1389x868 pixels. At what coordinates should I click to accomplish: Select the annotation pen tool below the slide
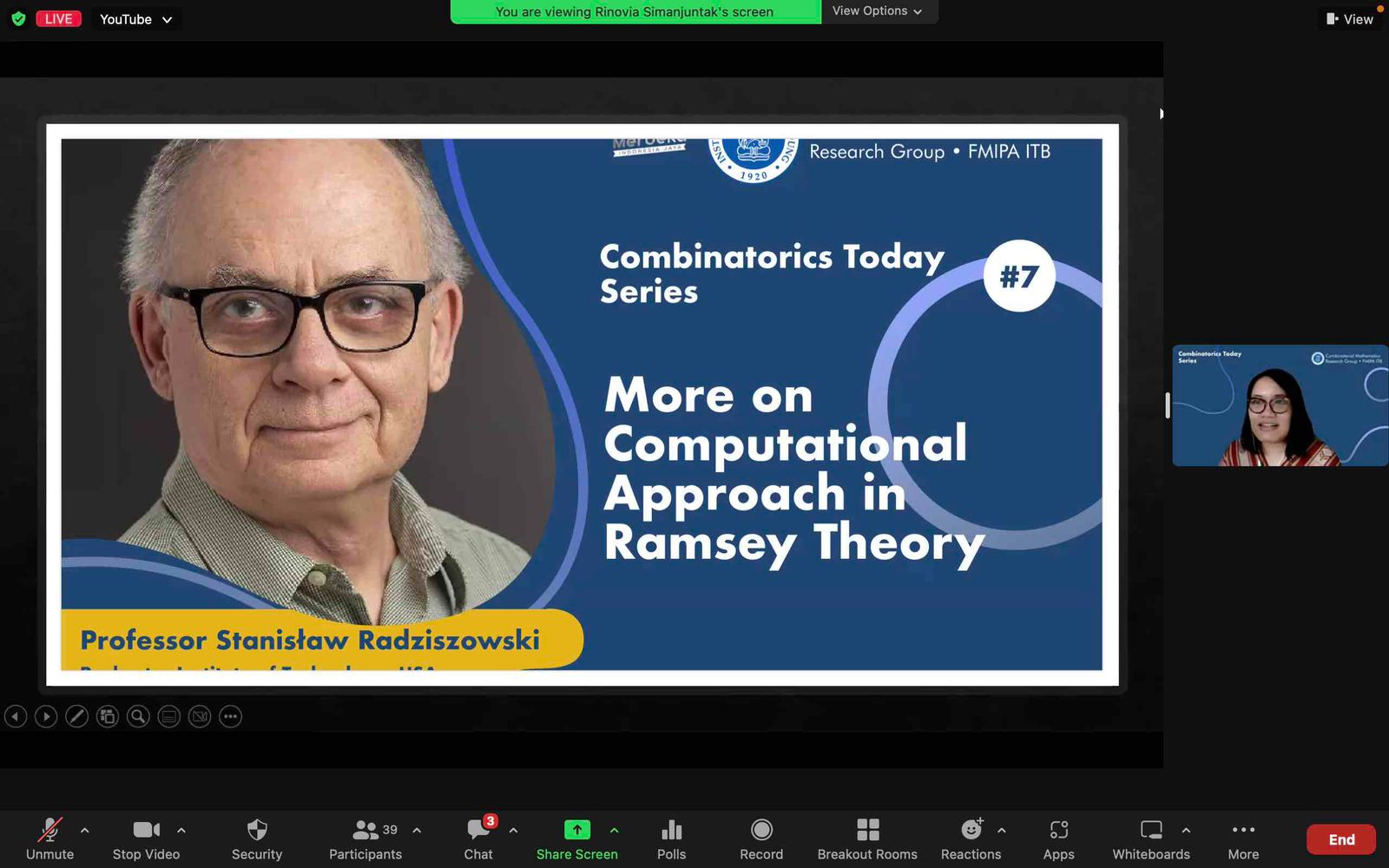tap(77, 716)
